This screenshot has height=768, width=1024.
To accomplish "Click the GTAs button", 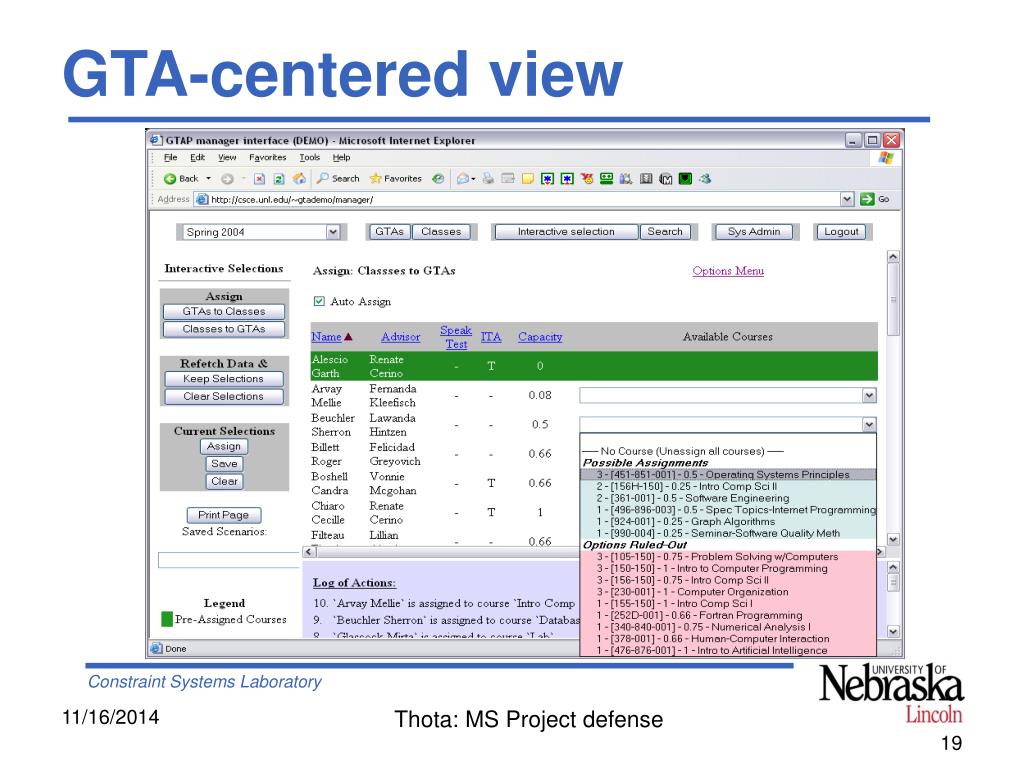I will pyautogui.click(x=389, y=232).
